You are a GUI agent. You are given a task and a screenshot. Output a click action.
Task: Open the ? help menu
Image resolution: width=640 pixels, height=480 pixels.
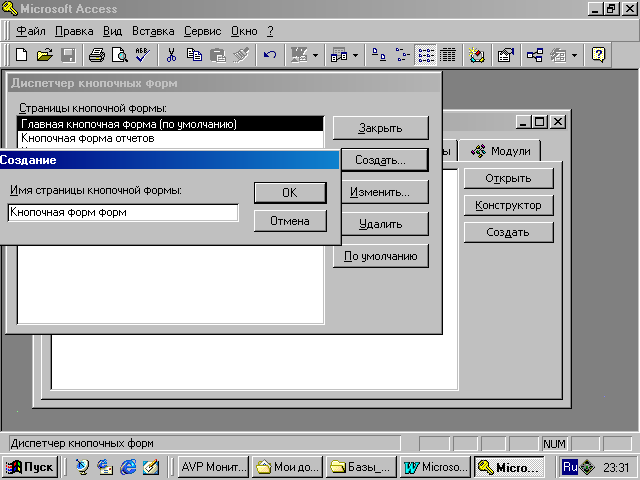click(x=270, y=31)
